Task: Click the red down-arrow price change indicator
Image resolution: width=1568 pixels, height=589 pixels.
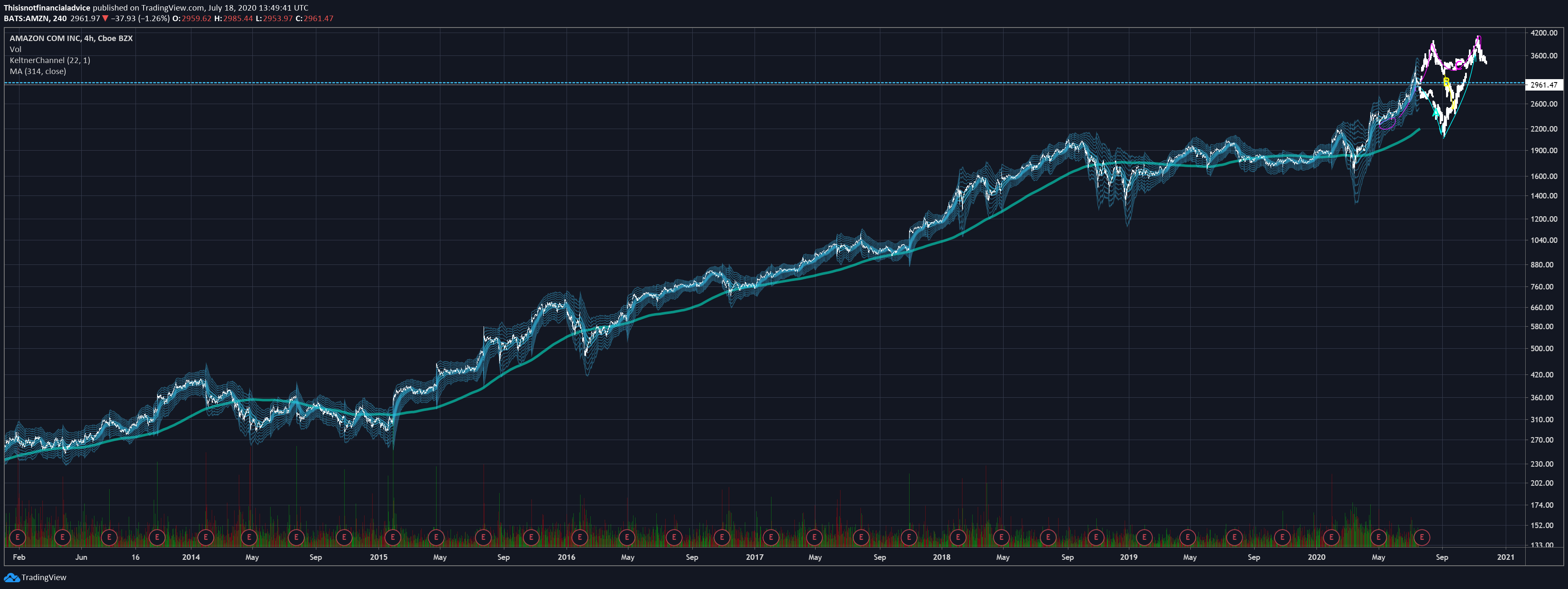Action: [105, 18]
